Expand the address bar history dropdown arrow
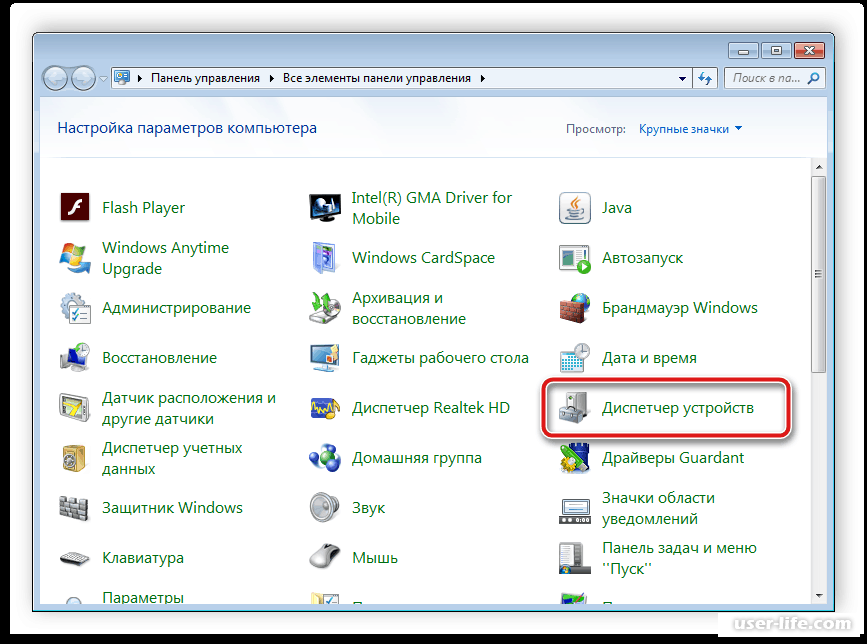The height and width of the screenshot is (644, 867). coord(682,78)
